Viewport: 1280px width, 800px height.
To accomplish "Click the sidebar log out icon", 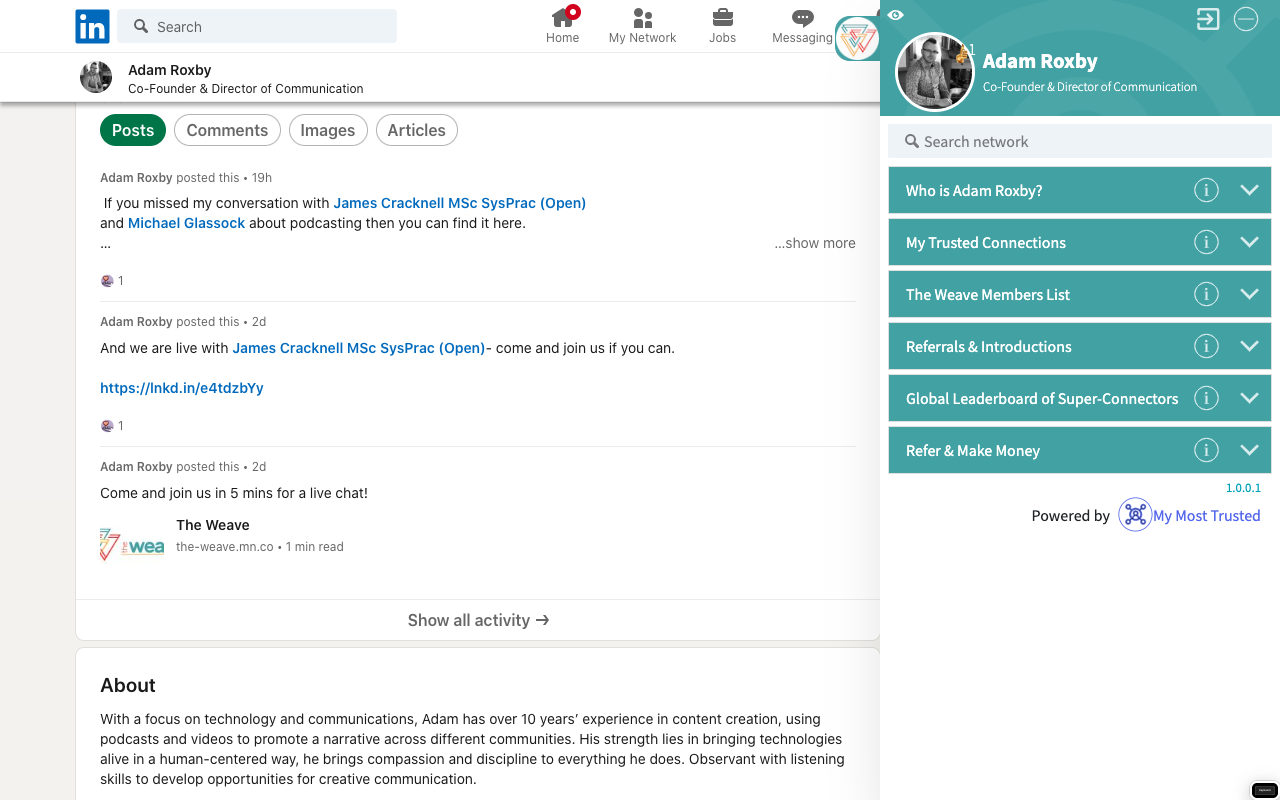I will pyautogui.click(x=1208, y=19).
